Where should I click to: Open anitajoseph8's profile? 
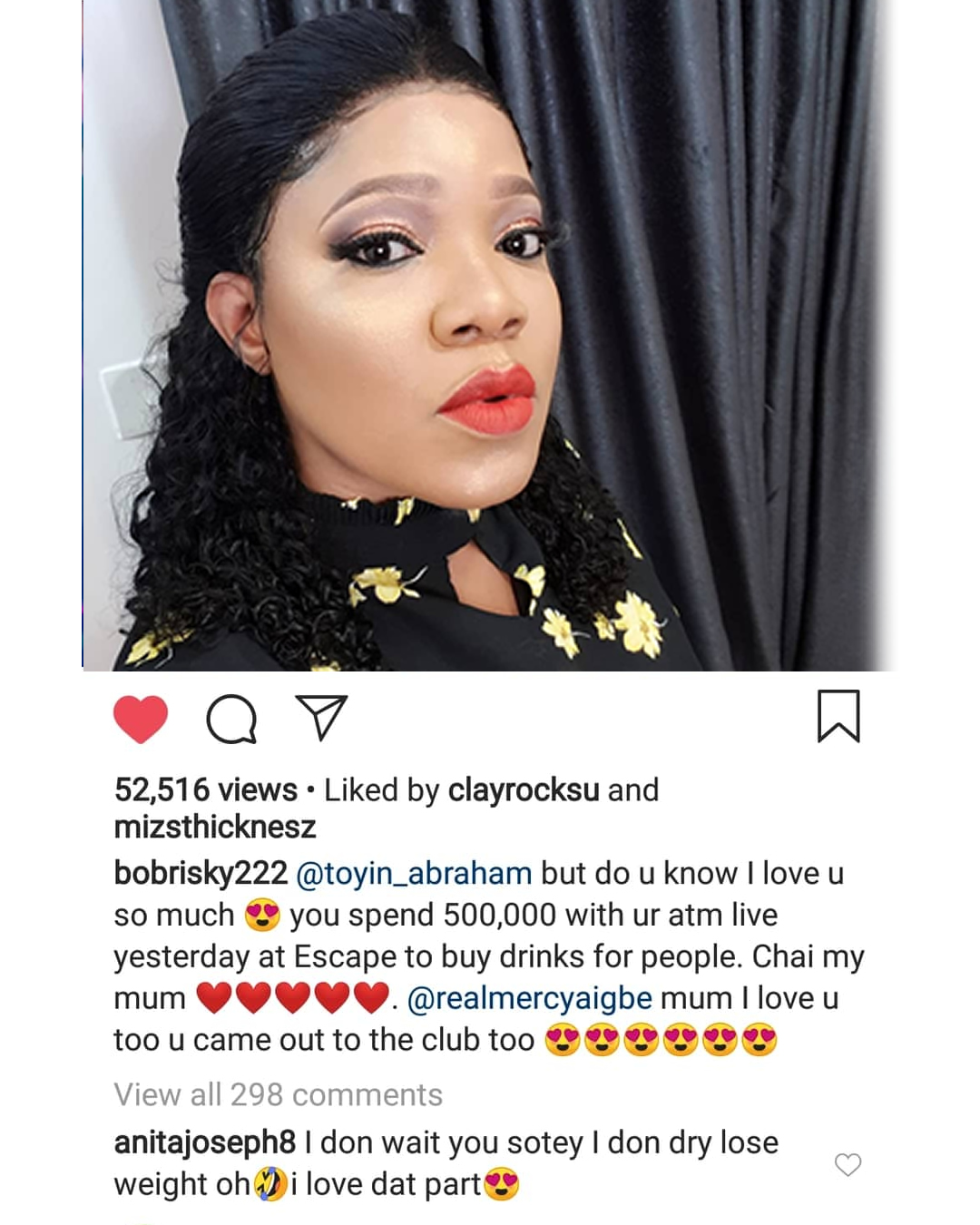tap(205, 1142)
